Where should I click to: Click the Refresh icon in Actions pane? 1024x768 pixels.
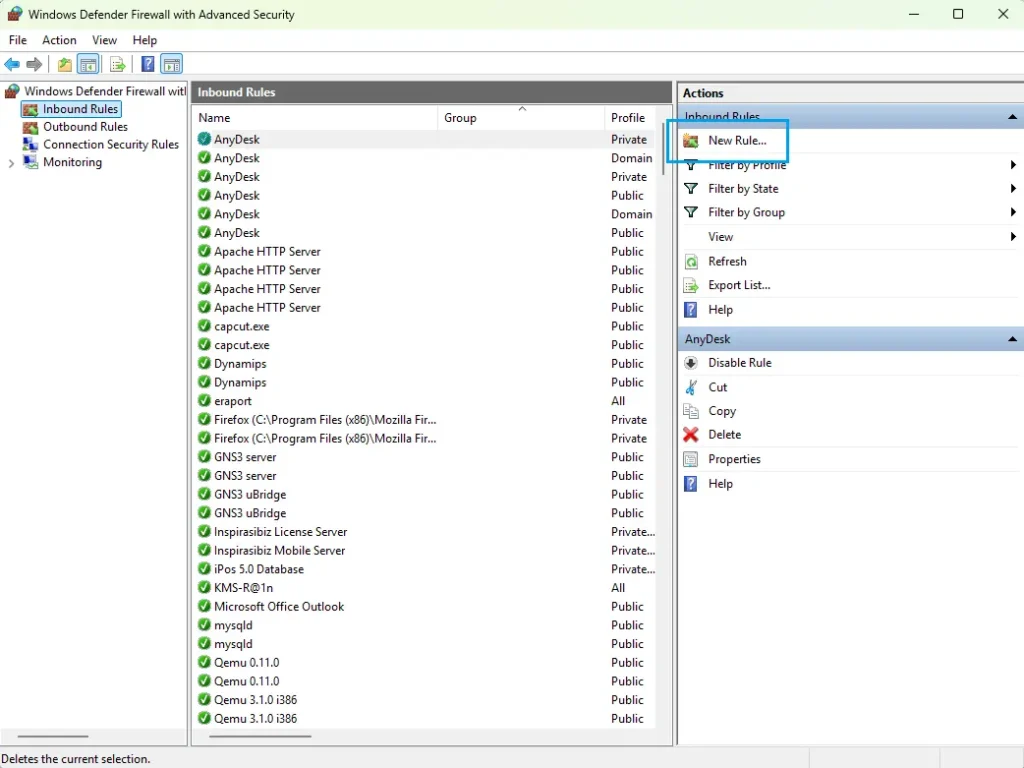(x=691, y=262)
